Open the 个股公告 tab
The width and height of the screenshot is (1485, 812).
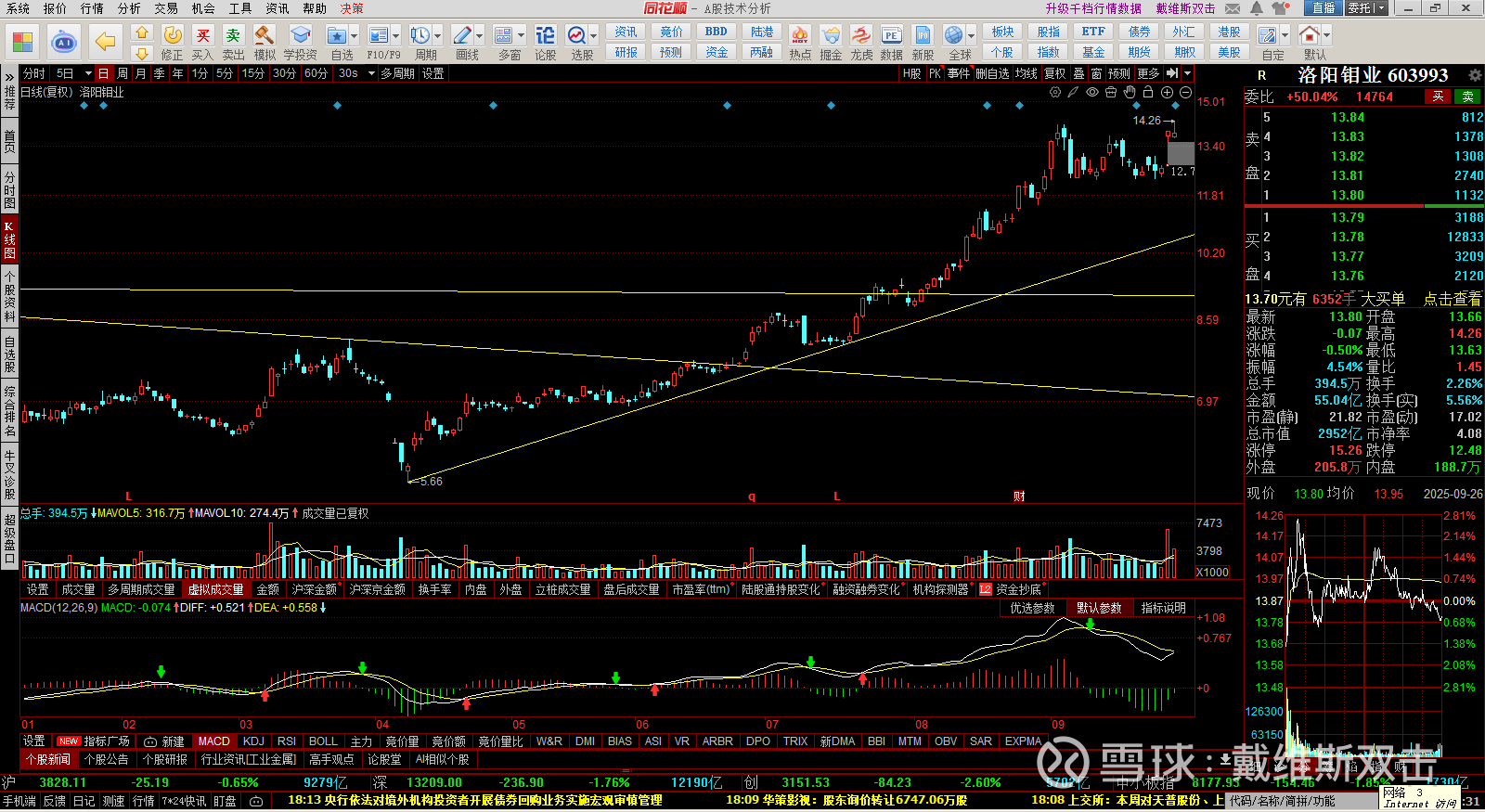[106, 759]
